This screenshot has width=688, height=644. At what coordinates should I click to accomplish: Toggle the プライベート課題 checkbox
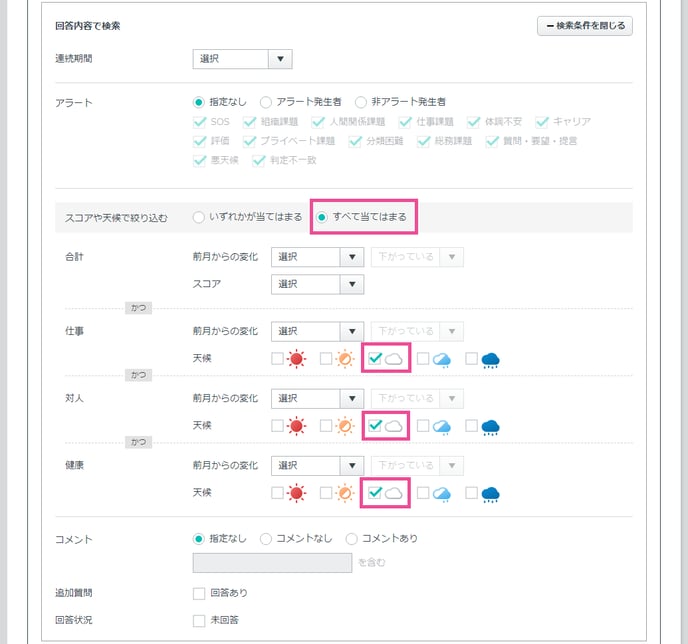pos(250,141)
